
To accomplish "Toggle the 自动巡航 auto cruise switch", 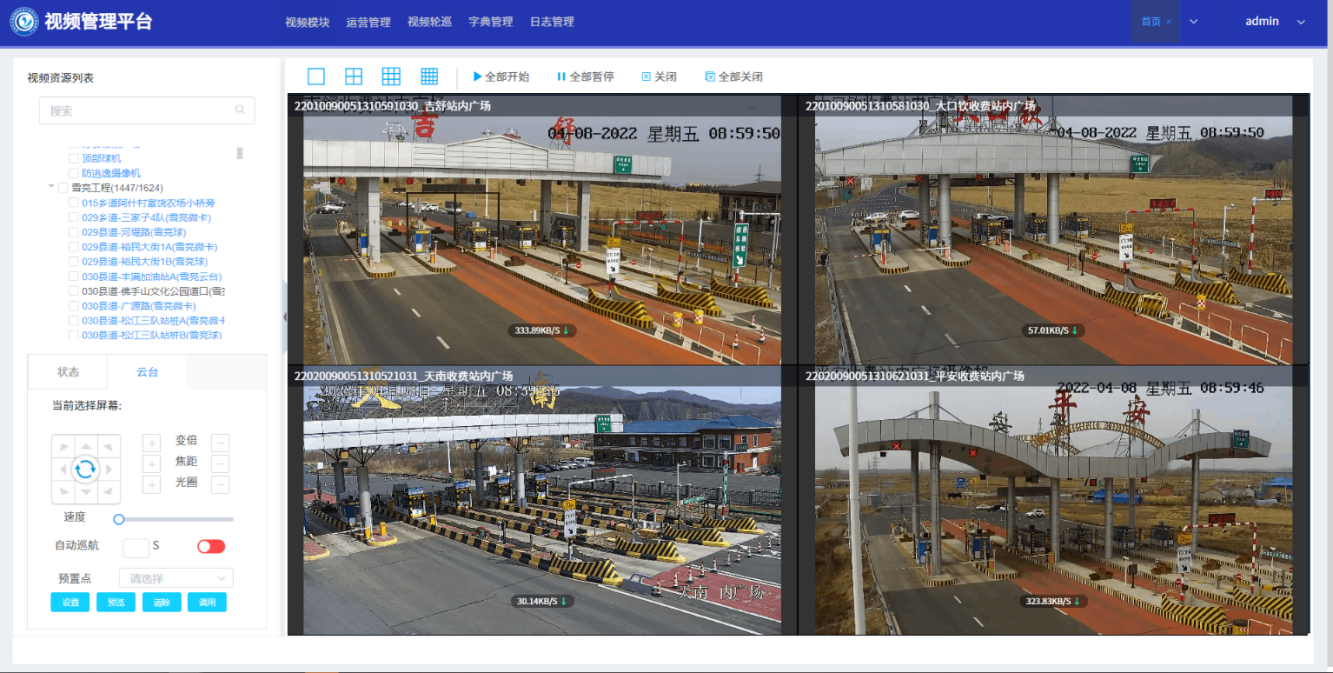I will click(211, 546).
